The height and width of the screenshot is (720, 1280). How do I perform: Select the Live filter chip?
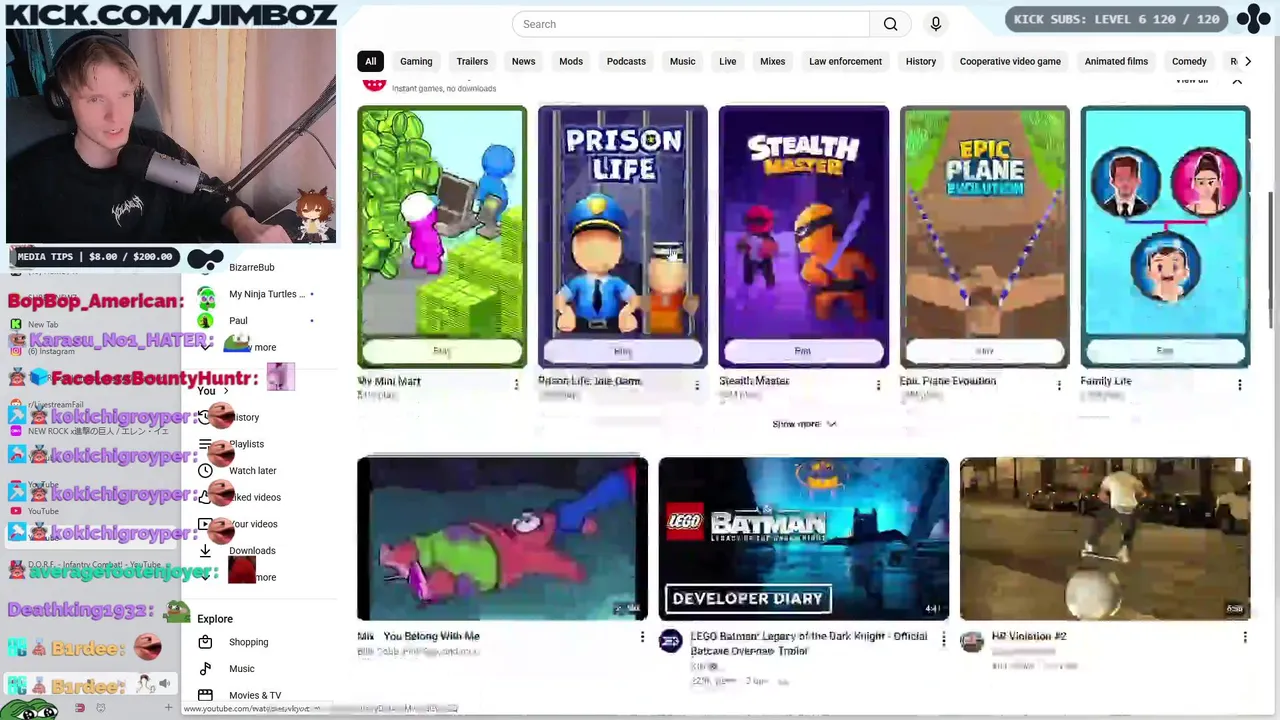coord(727,61)
